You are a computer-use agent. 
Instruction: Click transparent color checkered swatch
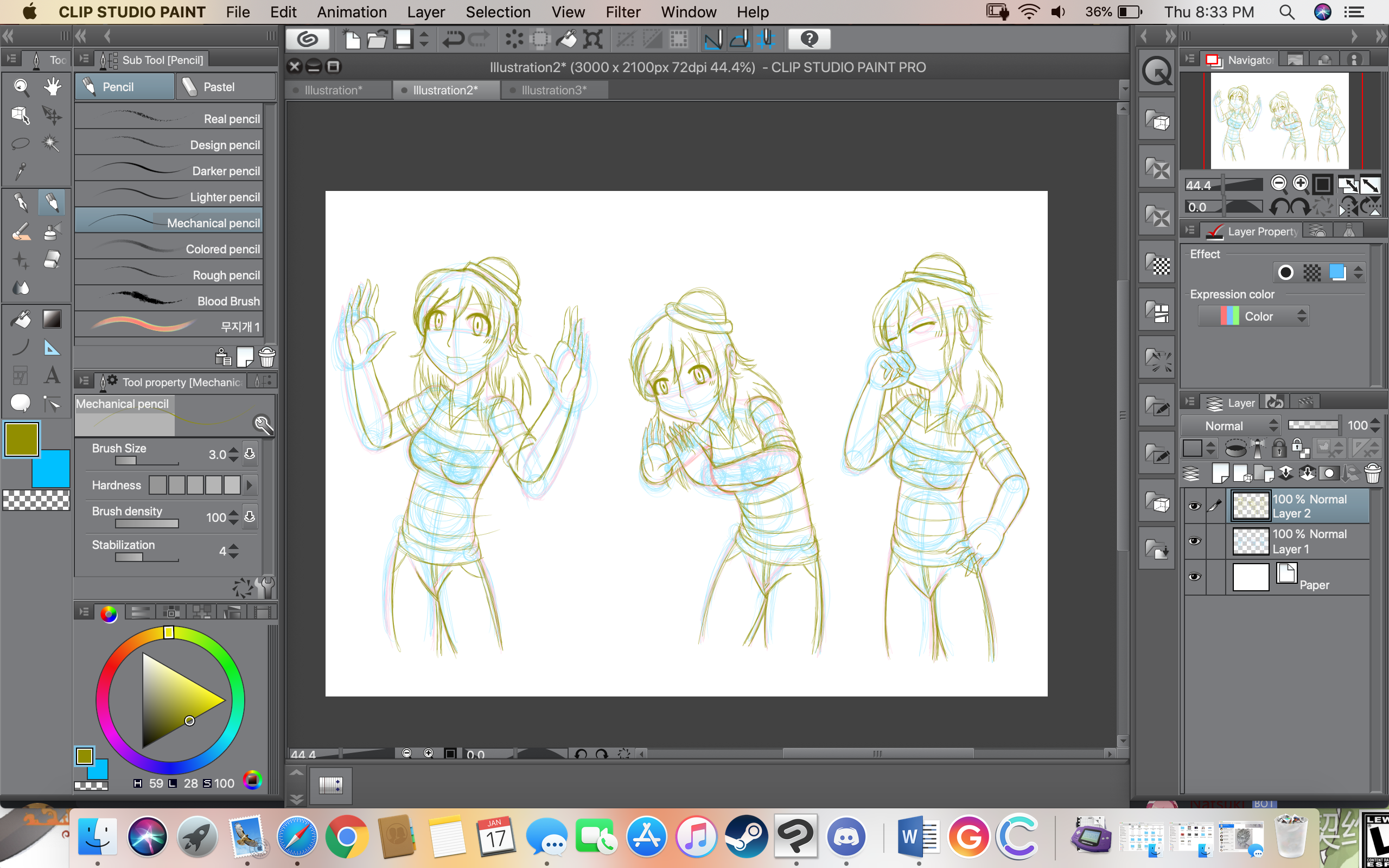36,500
